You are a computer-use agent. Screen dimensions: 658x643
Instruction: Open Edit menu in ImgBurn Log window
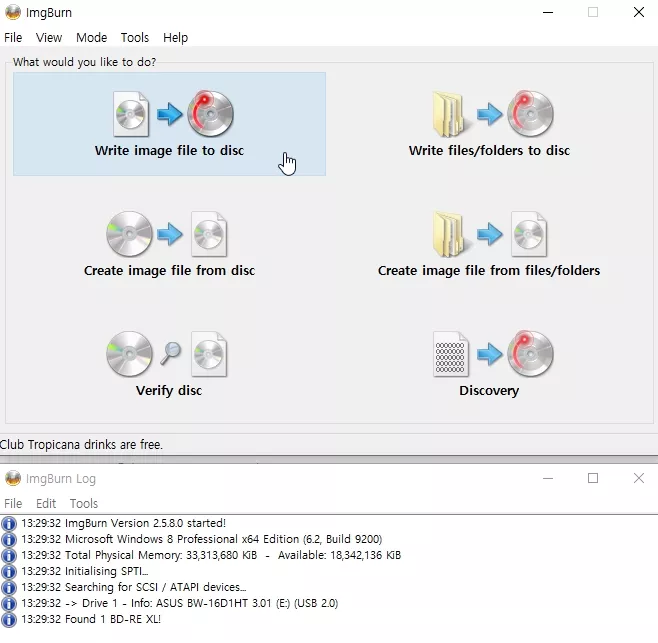coord(46,503)
